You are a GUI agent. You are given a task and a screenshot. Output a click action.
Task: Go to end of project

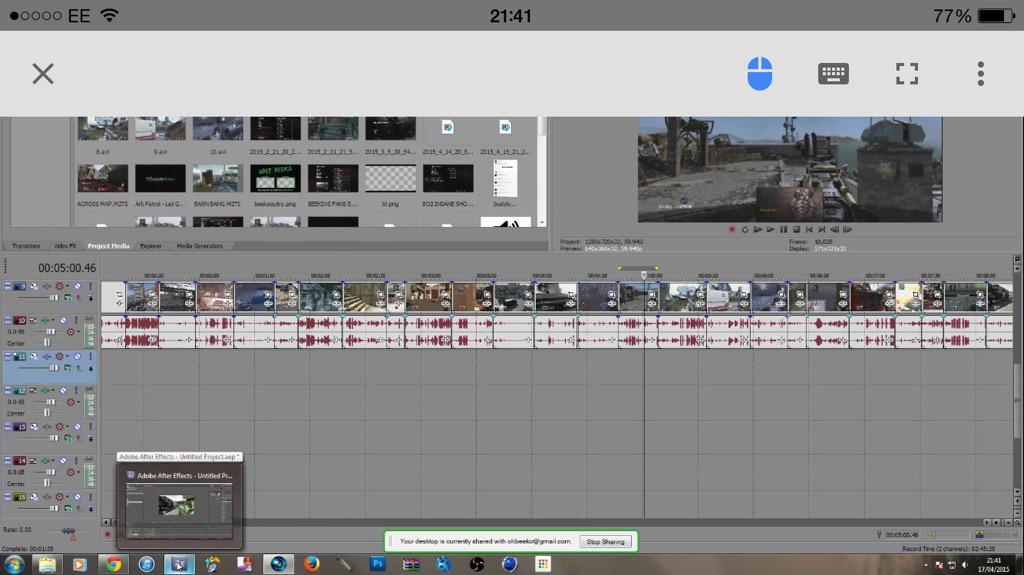822,229
